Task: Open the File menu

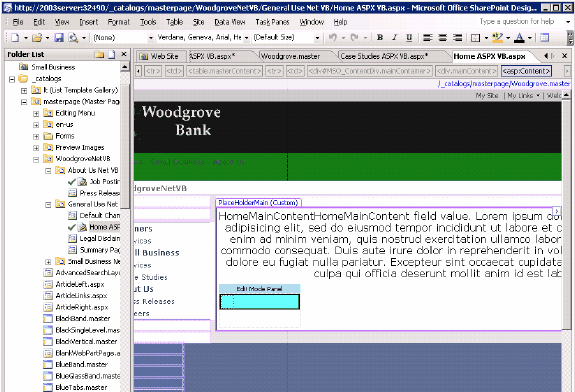Action: 18,22
